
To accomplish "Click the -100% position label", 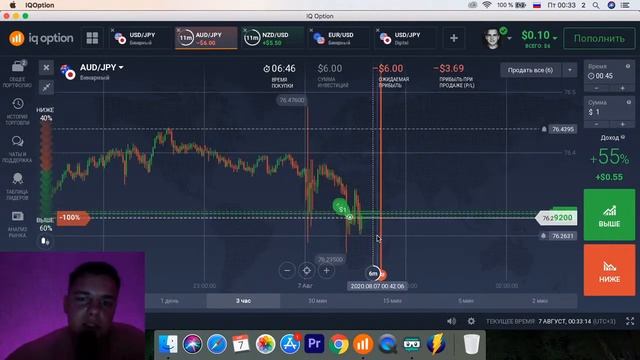I will 72,218.
